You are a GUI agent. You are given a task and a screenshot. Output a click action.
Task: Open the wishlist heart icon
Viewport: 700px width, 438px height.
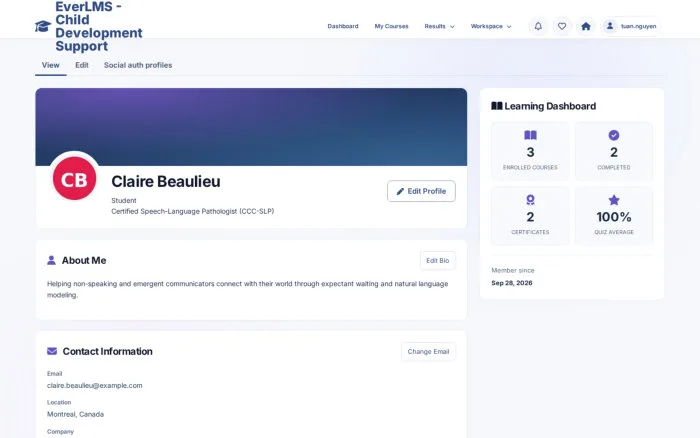point(562,26)
